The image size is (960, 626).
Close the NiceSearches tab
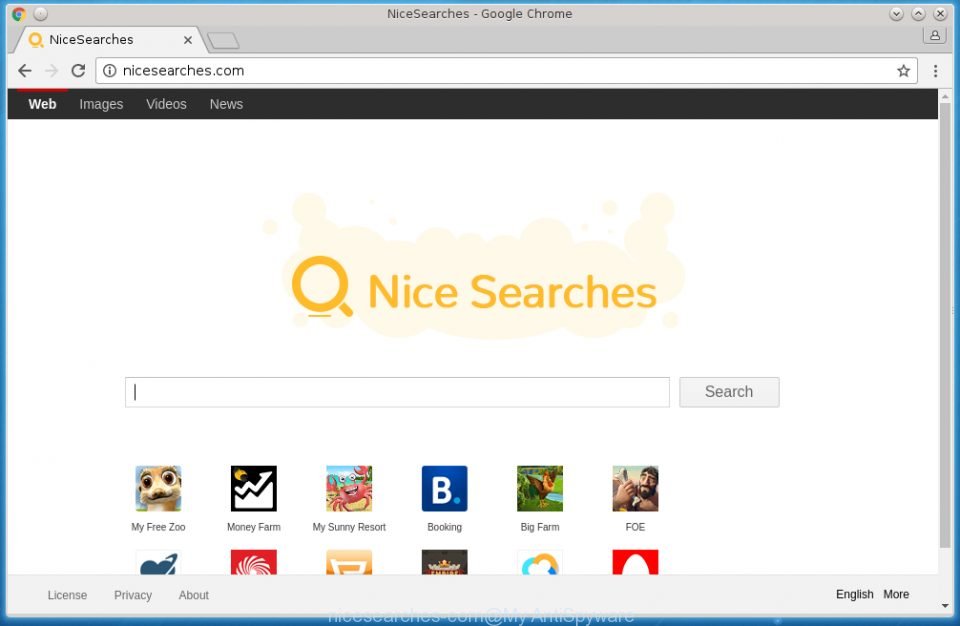(188, 40)
